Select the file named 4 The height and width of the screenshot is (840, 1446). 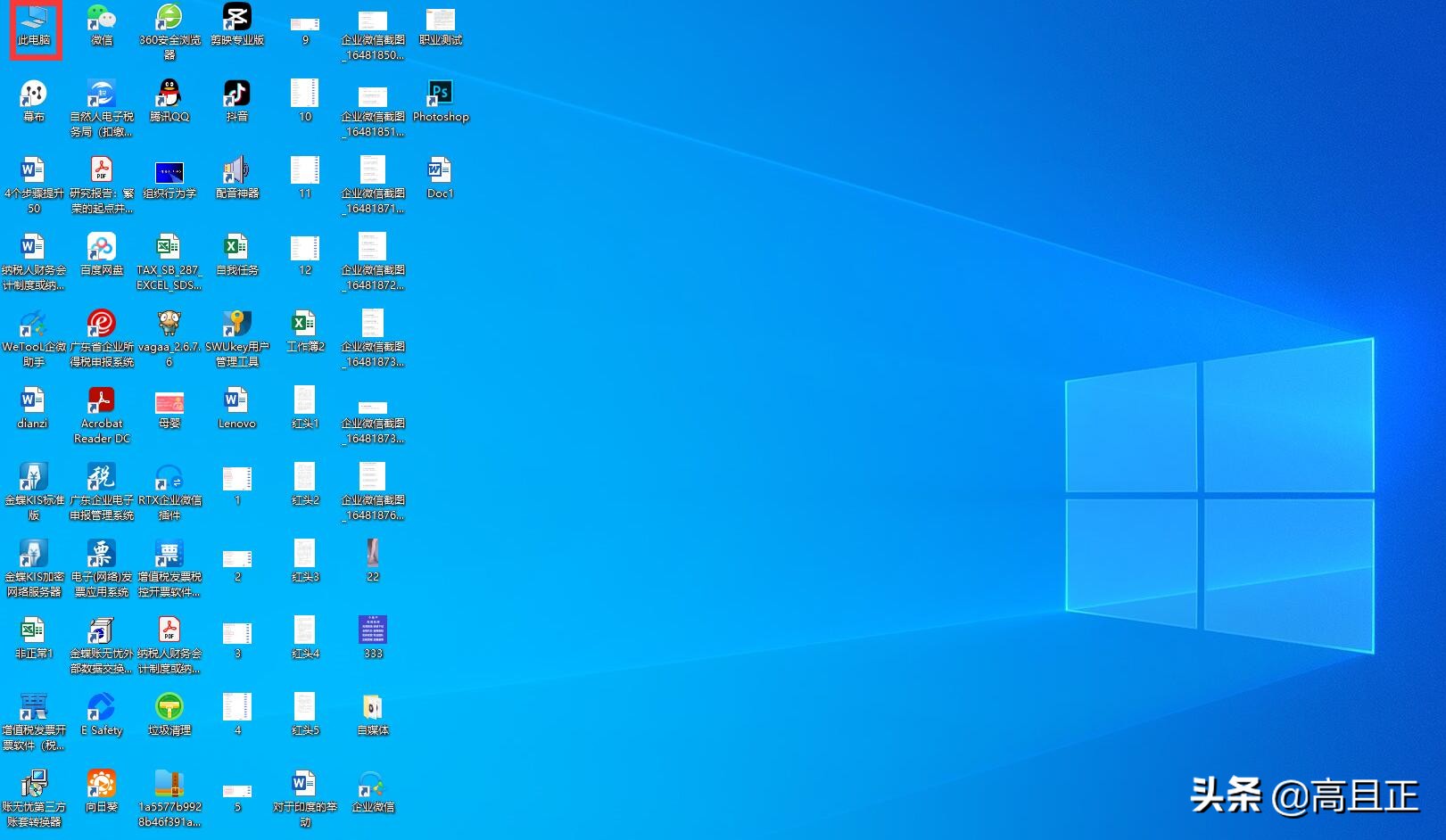click(x=237, y=714)
